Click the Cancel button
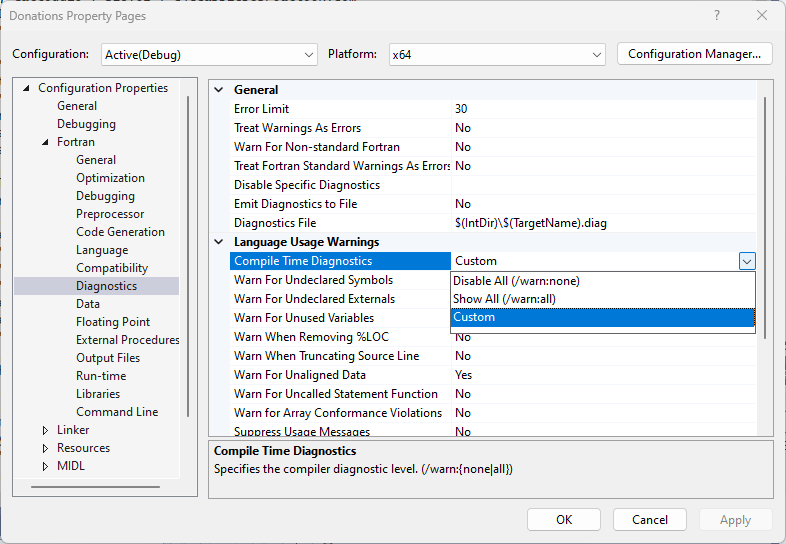The image size is (786, 544). (x=650, y=519)
